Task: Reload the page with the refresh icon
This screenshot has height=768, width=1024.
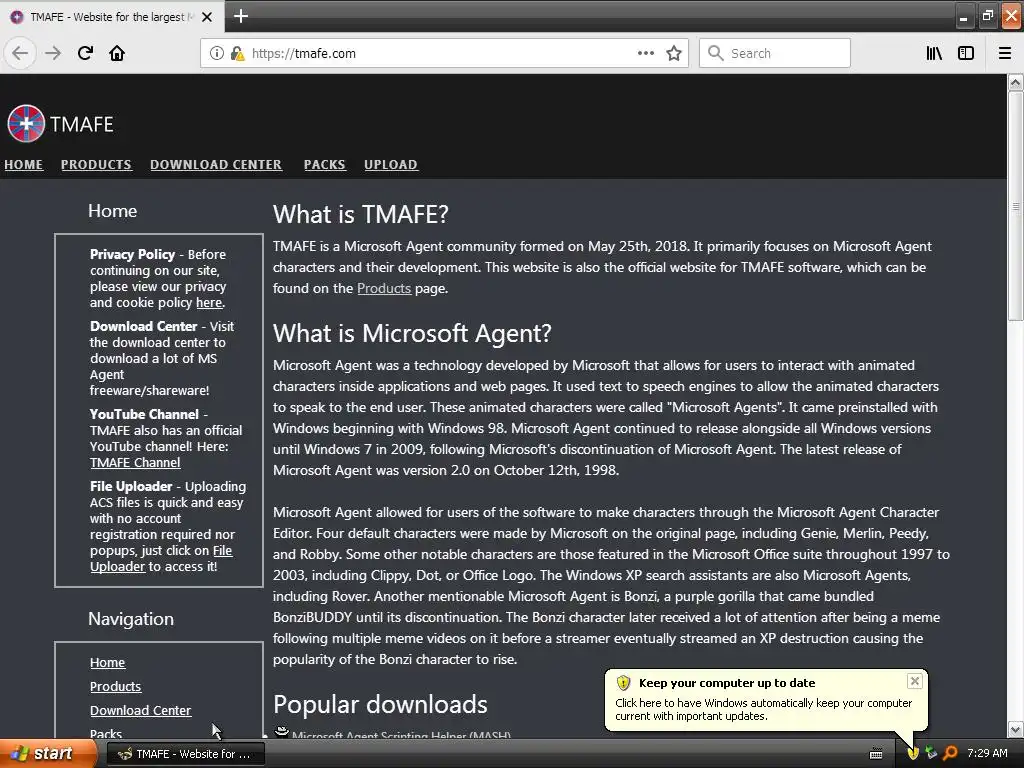Action: 85,53
